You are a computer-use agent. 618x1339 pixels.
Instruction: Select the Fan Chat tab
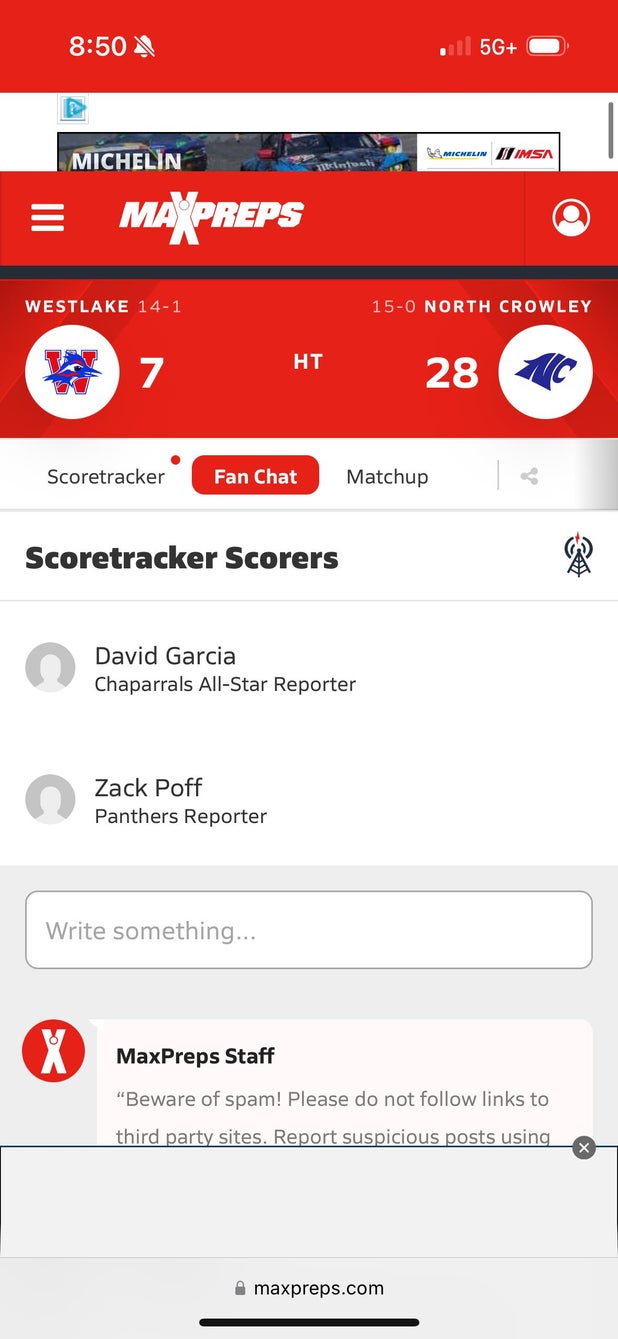255,476
